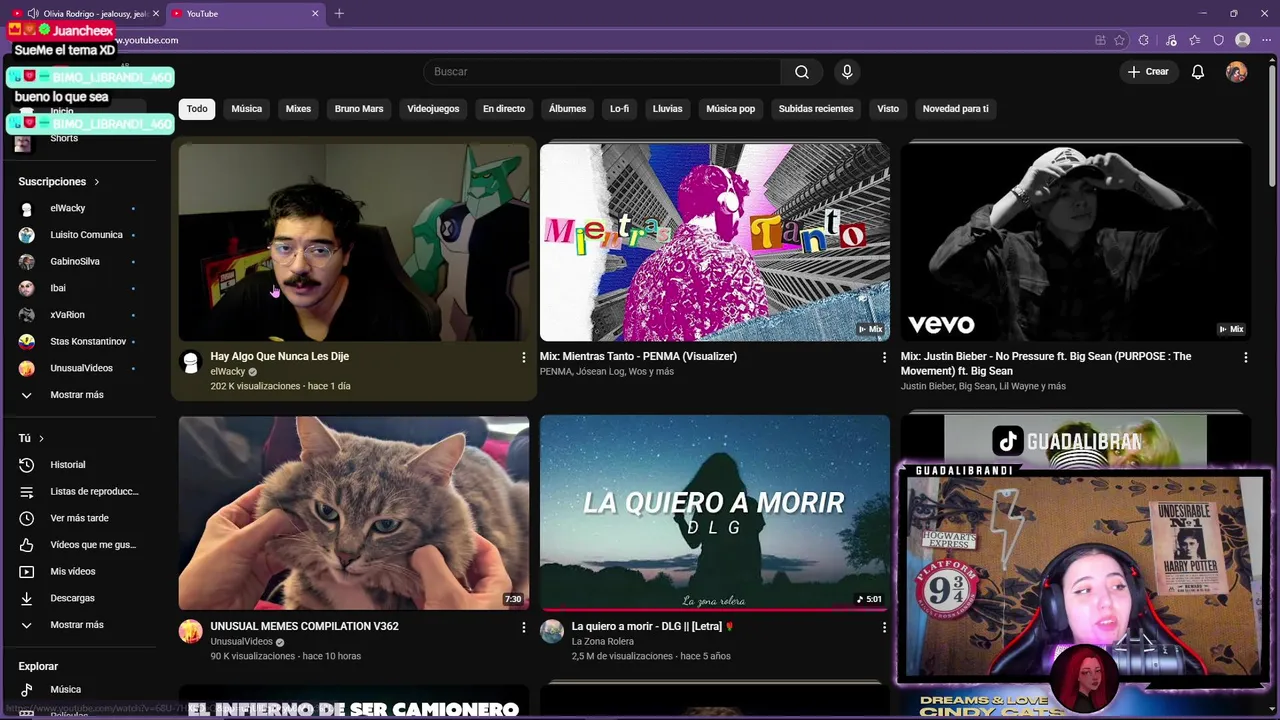The width and height of the screenshot is (1280, 720).
Task: Select the Mixes filter chip
Action: tap(298, 109)
